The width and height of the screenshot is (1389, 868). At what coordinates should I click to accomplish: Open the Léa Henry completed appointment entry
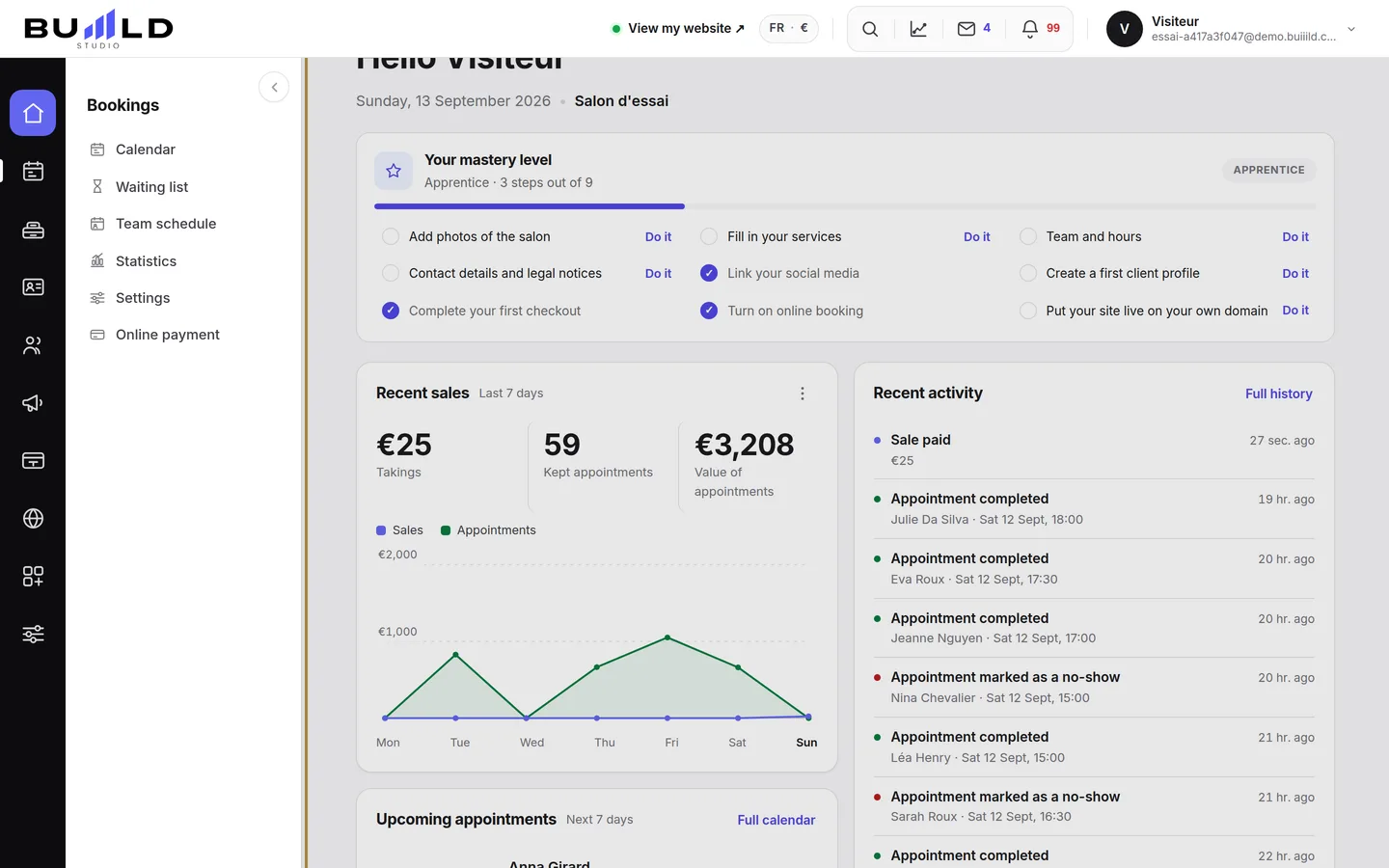pos(1094,747)
